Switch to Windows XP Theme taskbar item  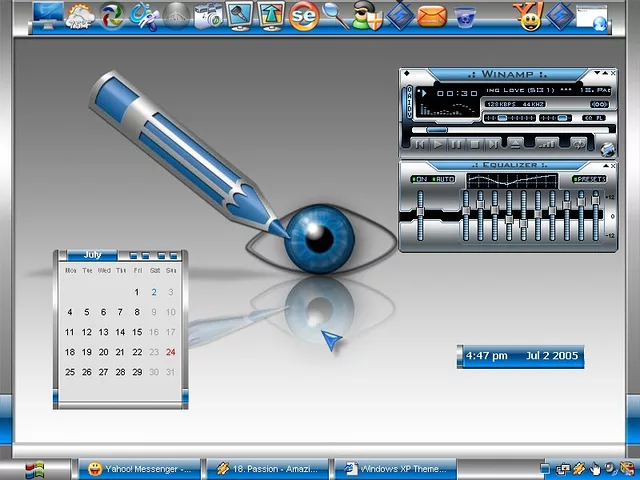[395, 468]
